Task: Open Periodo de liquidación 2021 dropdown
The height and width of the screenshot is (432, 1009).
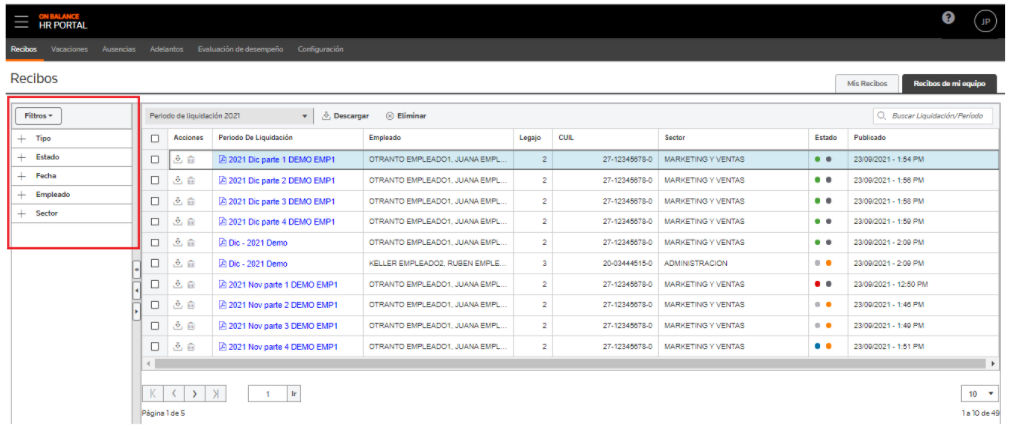Action: tap(228, 116)
